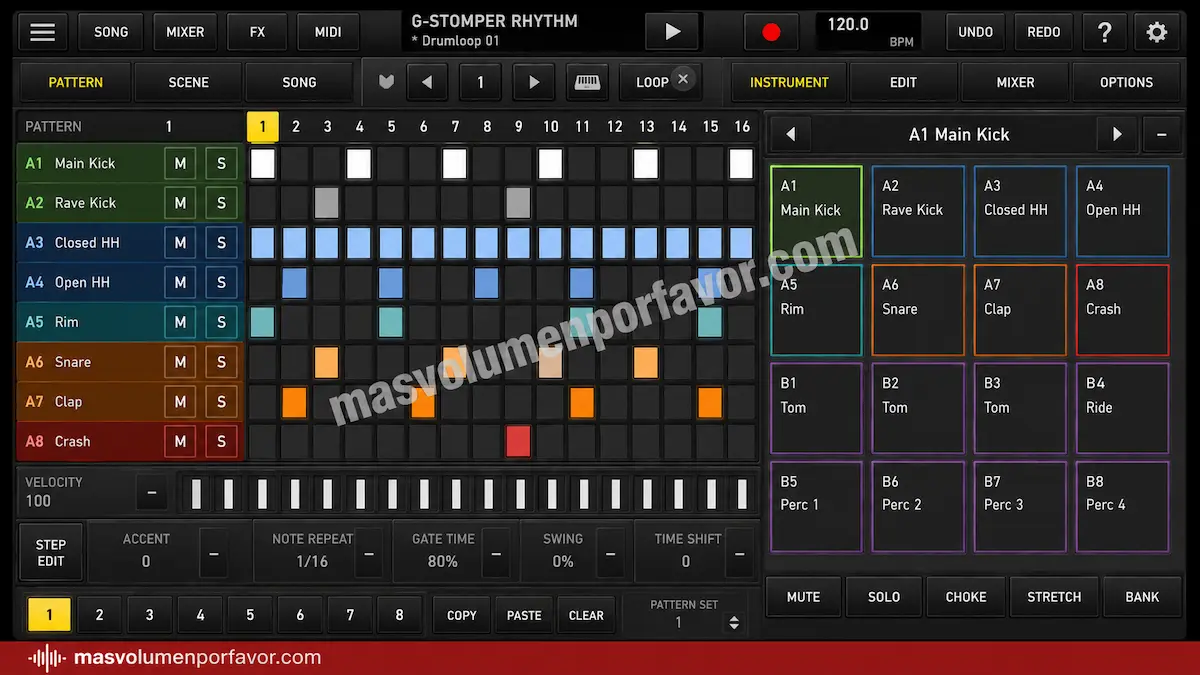This screenshot has height=675, width=1200.
Task: Expand the Note Repeat minus control
Action: [x=369, y=553]
